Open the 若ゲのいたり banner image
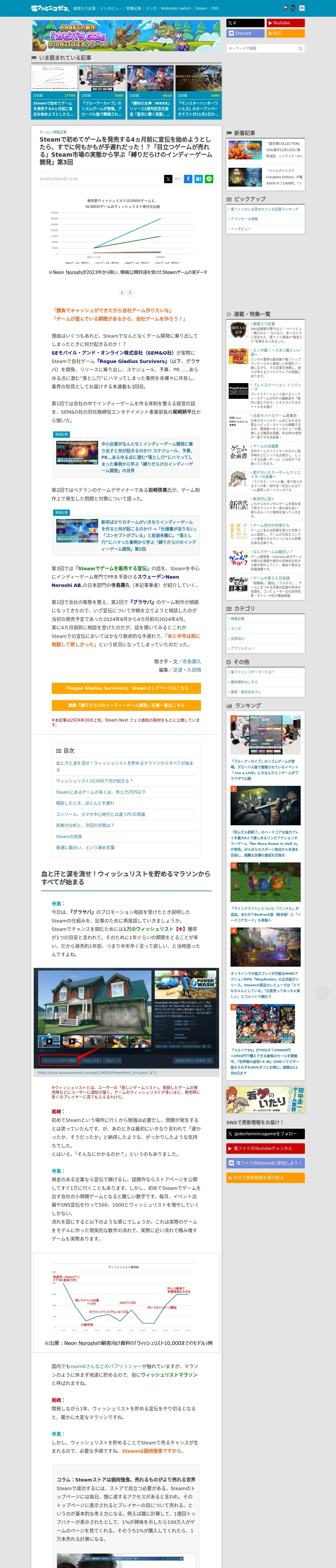Screen dimensions: 336x1568 [265, 1100]
